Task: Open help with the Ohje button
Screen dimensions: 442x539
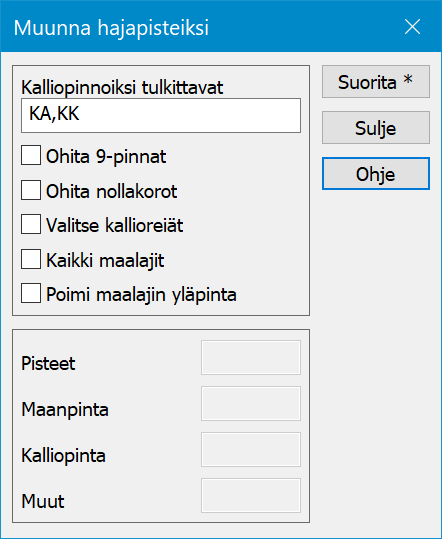Action: point(376,174)
